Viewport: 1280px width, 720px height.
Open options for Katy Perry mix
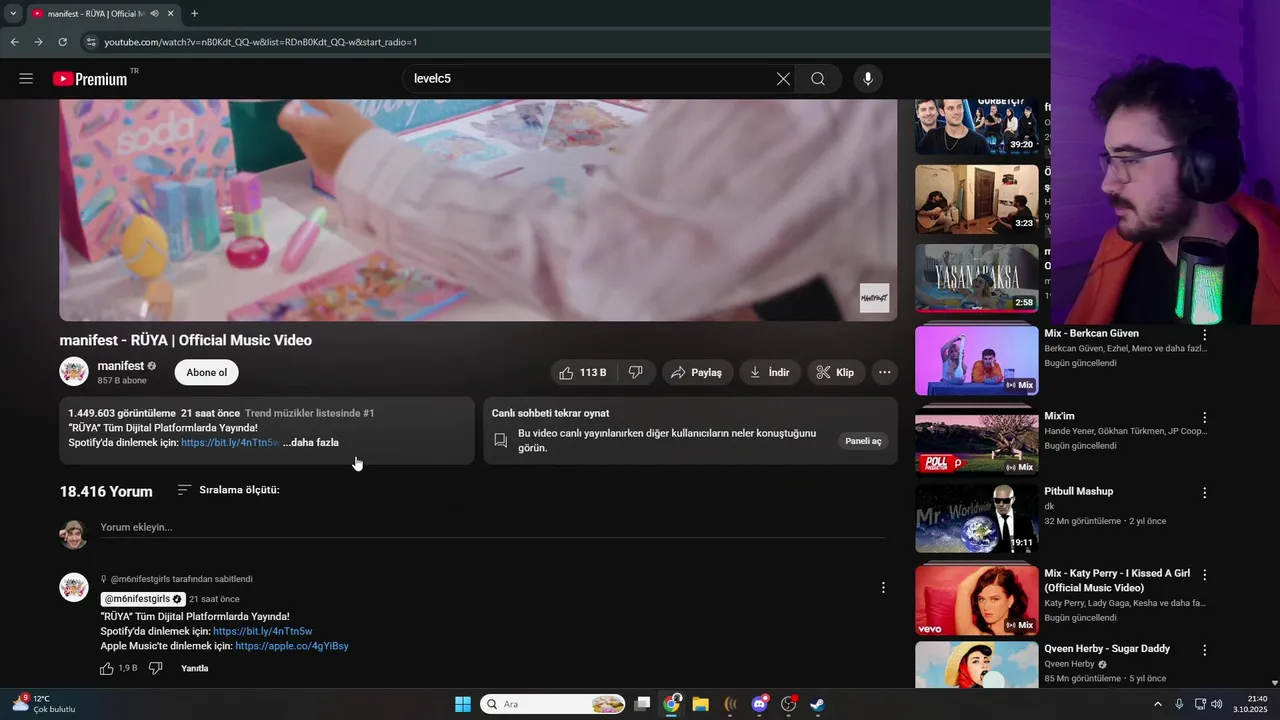(1205, 575)
